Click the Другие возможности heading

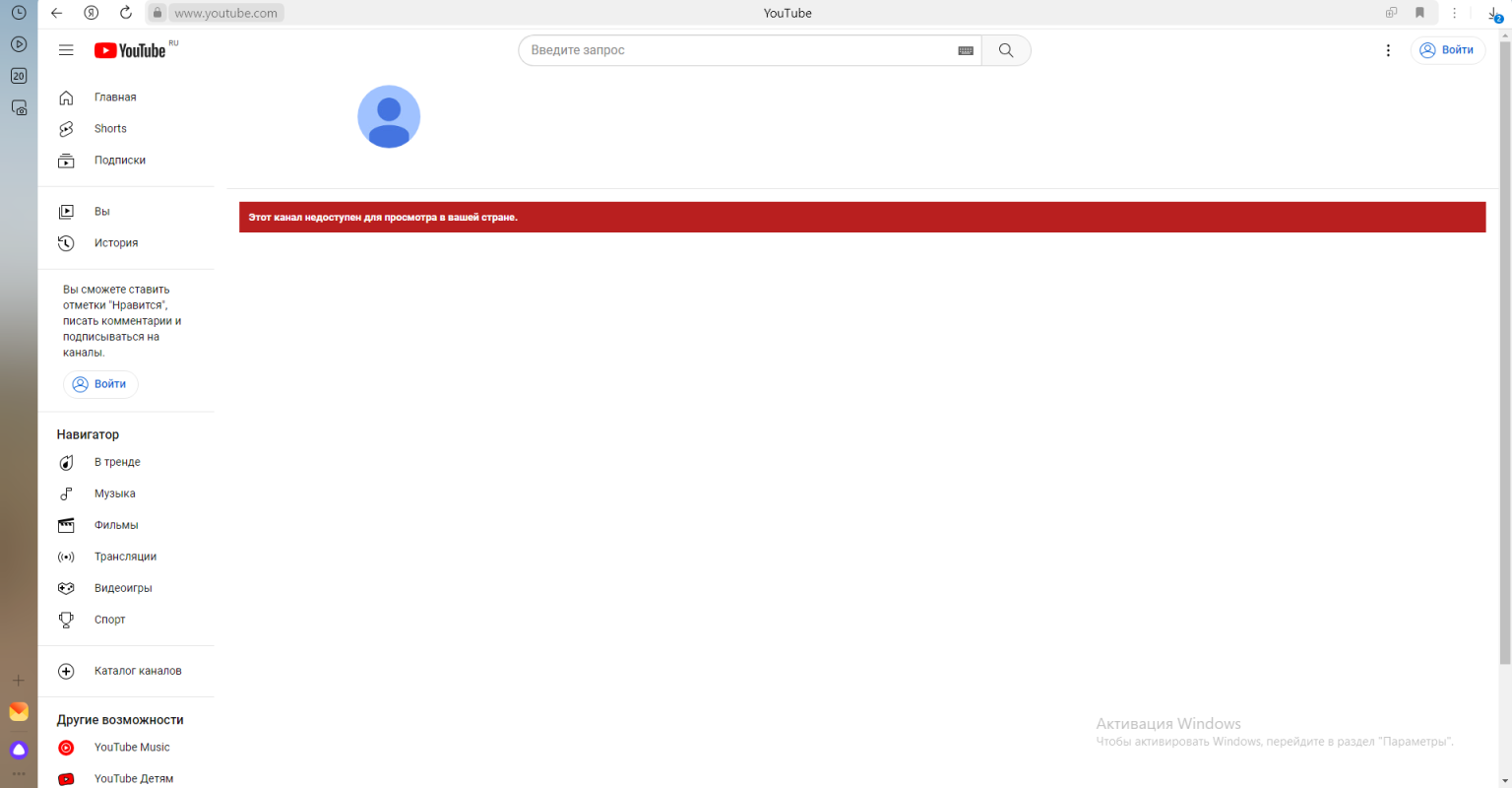(x=120, y=720)
